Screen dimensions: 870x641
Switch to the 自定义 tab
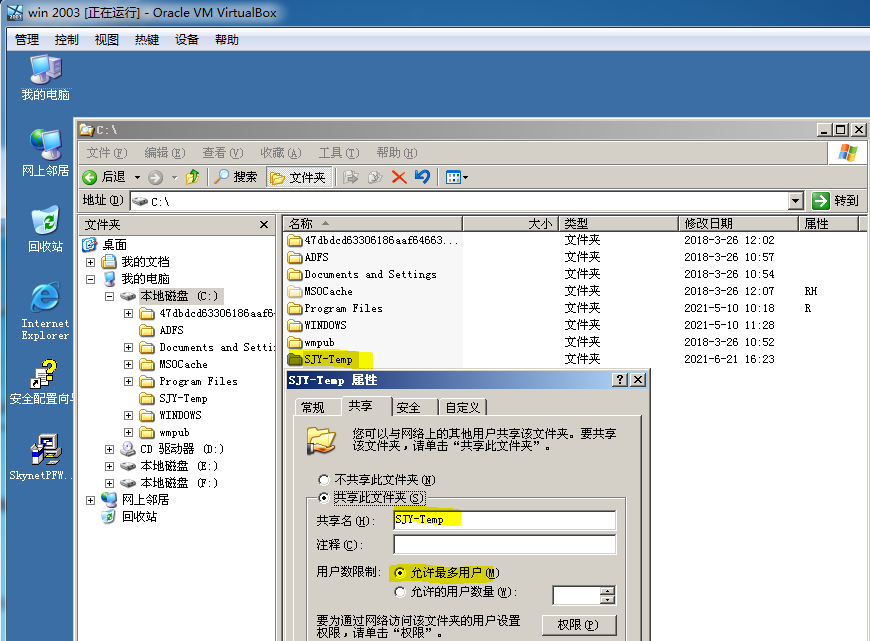click(x=462, y=407)
